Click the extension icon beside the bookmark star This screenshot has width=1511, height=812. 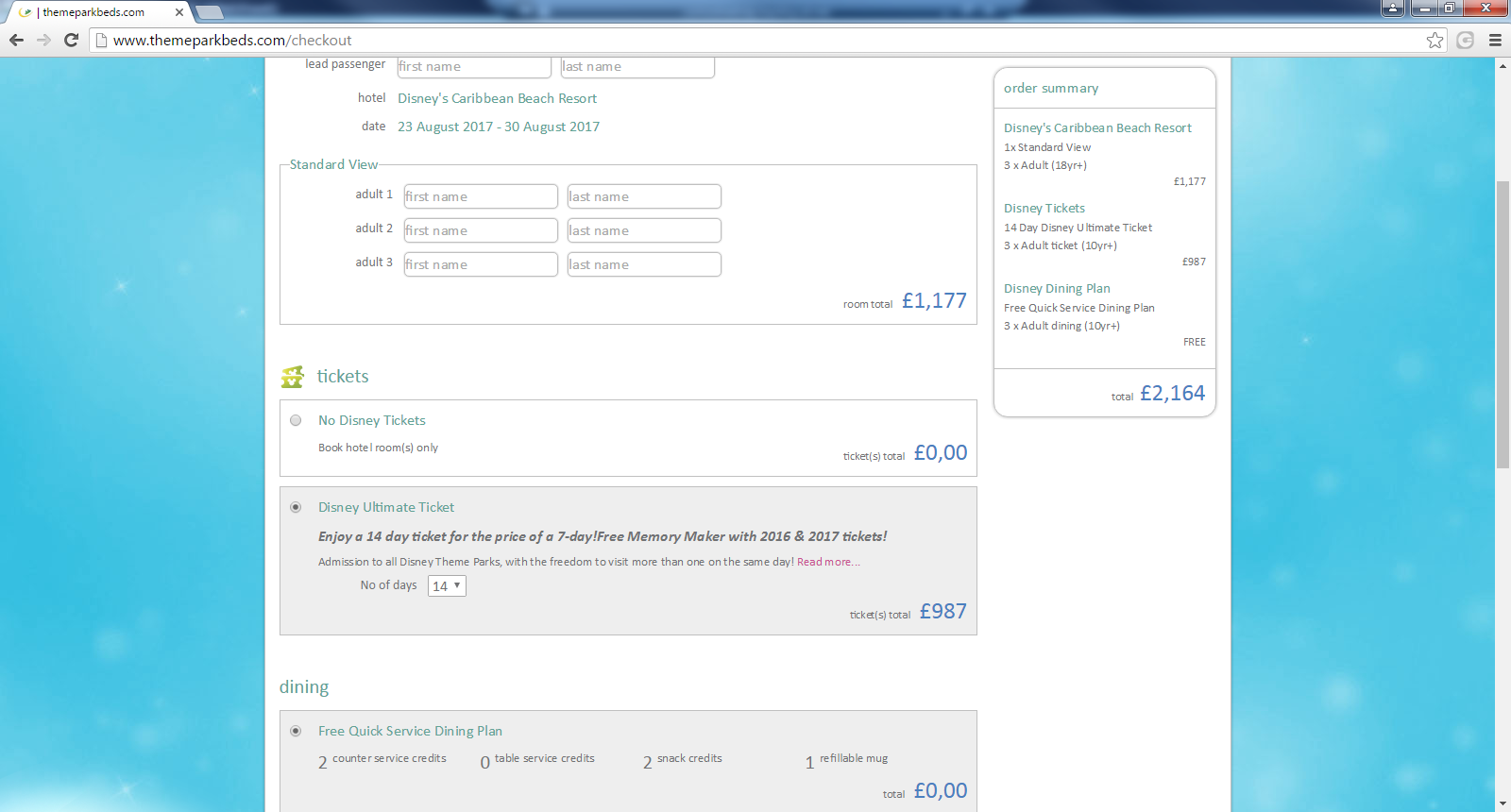(1466, 40)
